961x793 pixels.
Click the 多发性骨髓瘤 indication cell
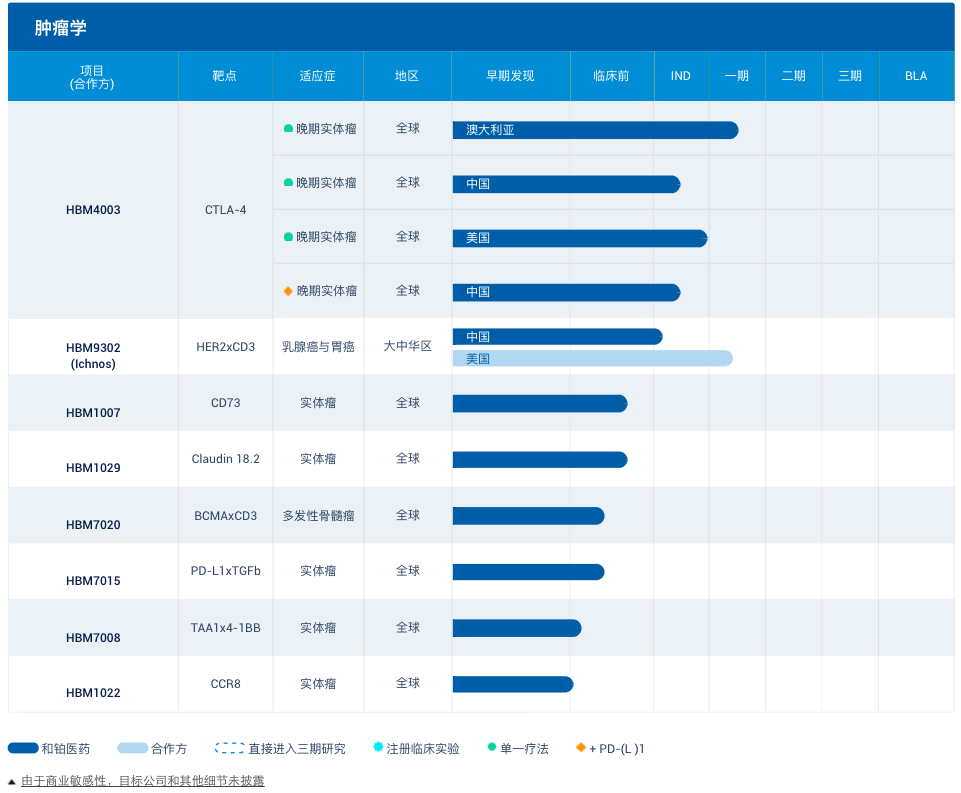318,516
